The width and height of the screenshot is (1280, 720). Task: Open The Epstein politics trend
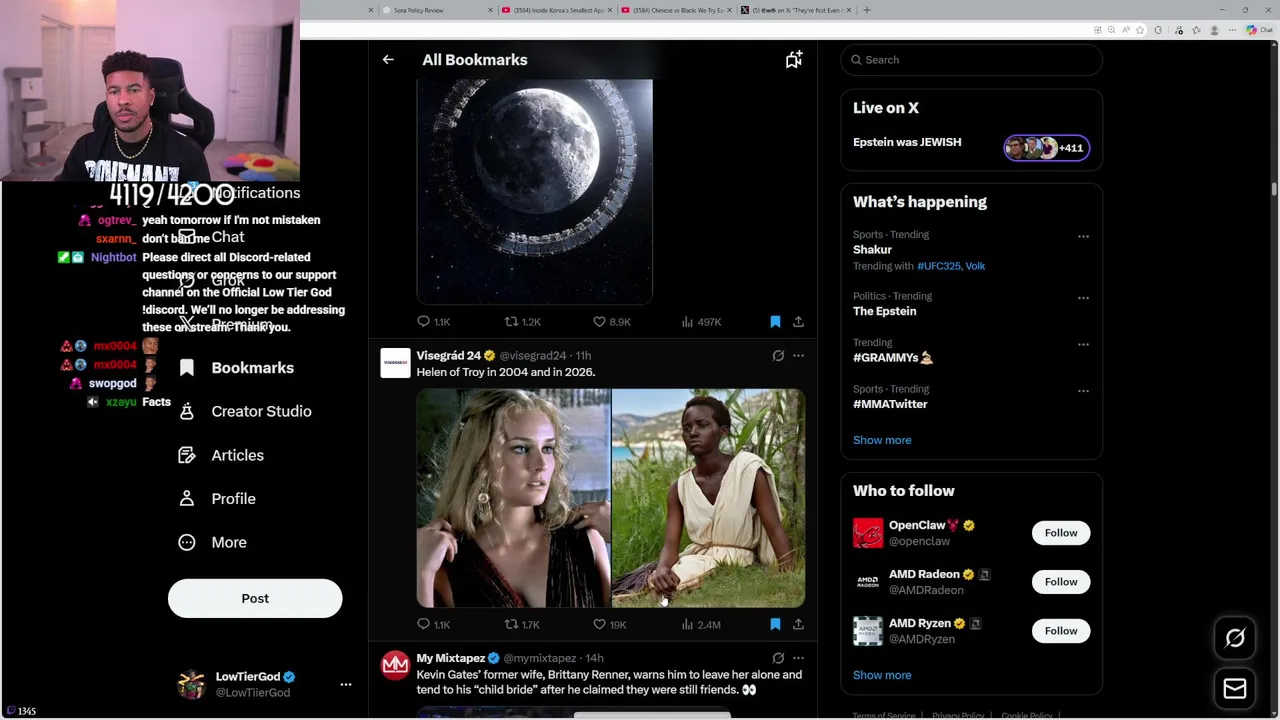885,311
